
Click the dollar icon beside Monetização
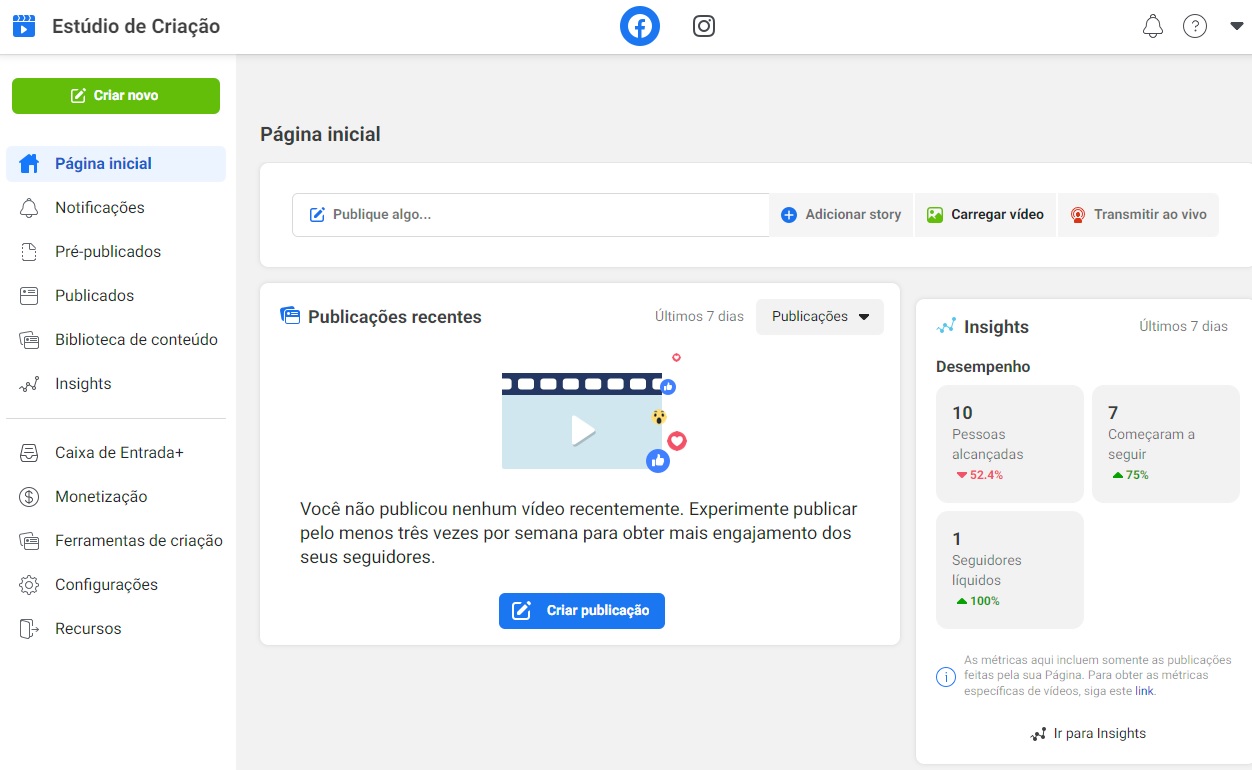click(x=29, y=497)
